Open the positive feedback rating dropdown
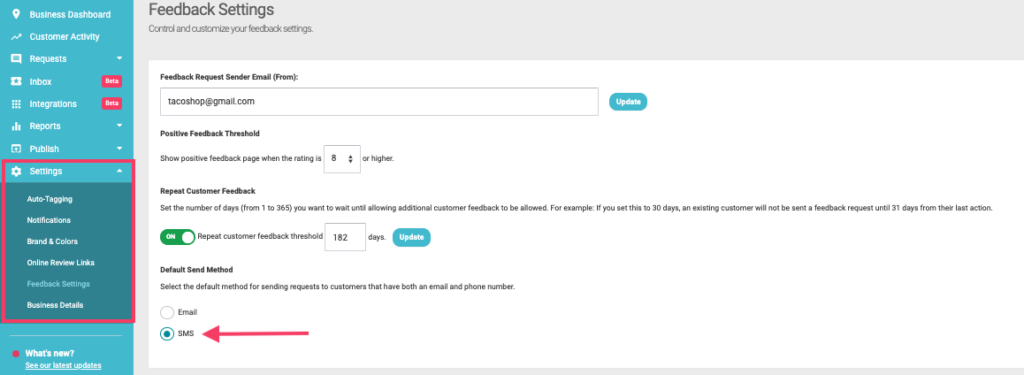Image resolution: width=1024 pixels, height=375 pixels. click(342, 159)
